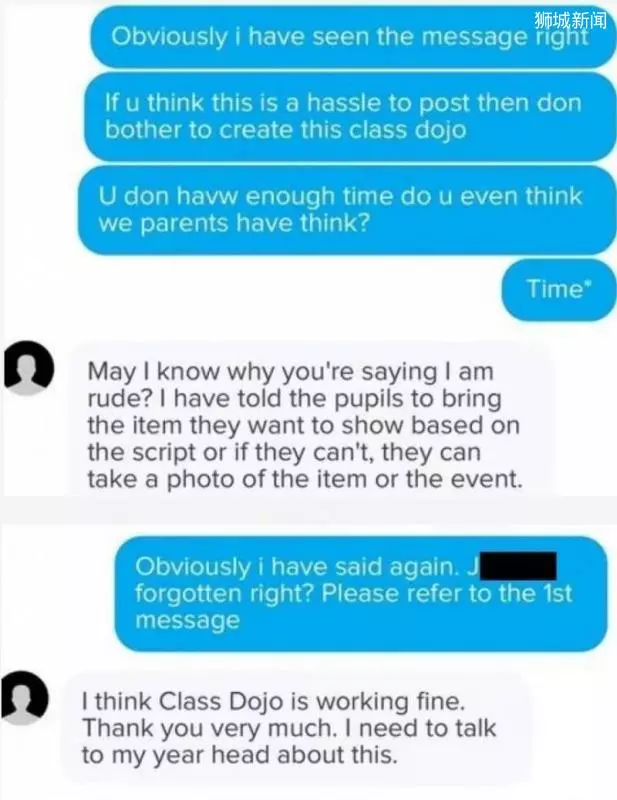Click 'talk to my year head' text
The height and width of the screenshot is (800, 617).
point(288,741)
